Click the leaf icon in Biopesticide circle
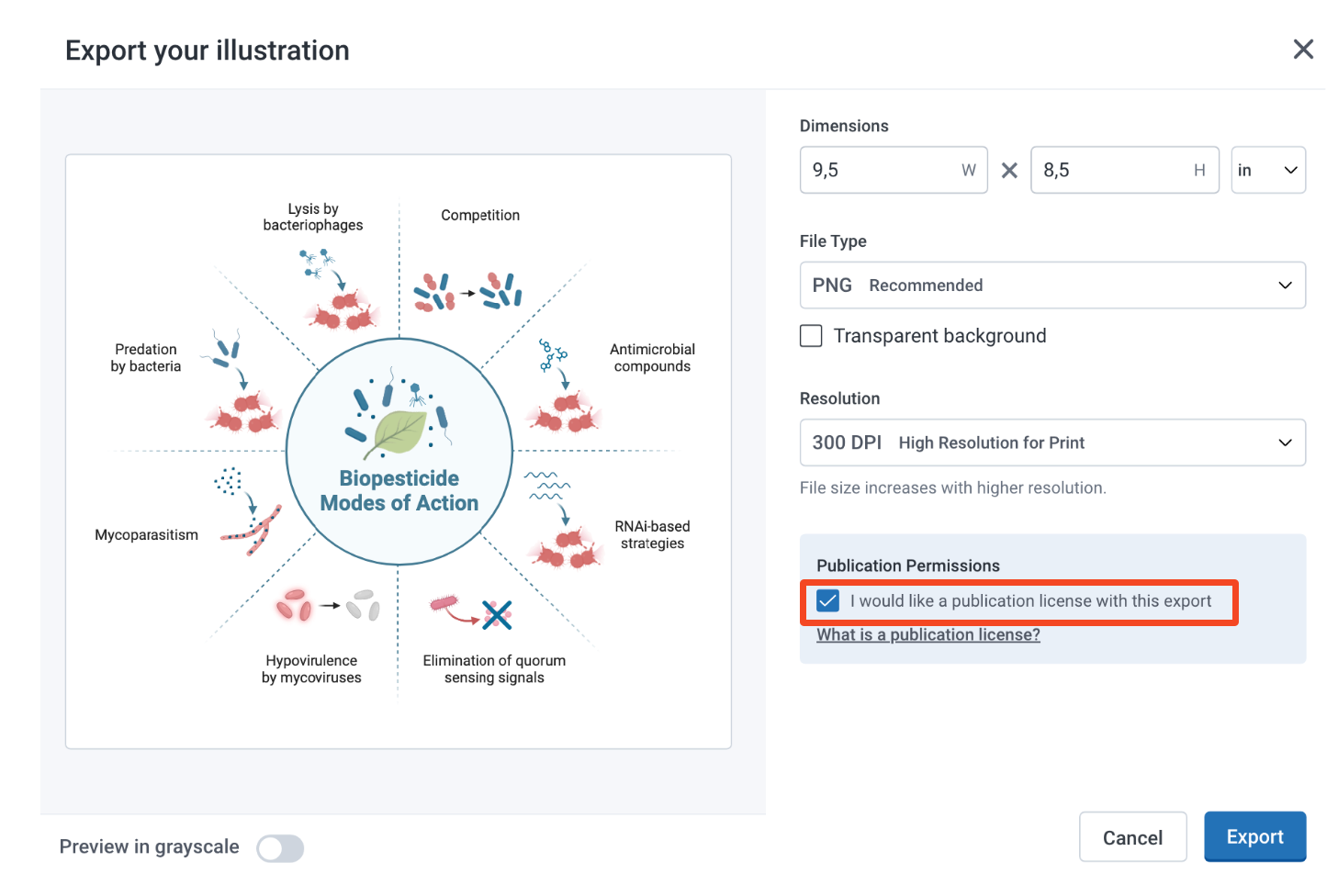 pyautogui.click(x=398, y=433)
